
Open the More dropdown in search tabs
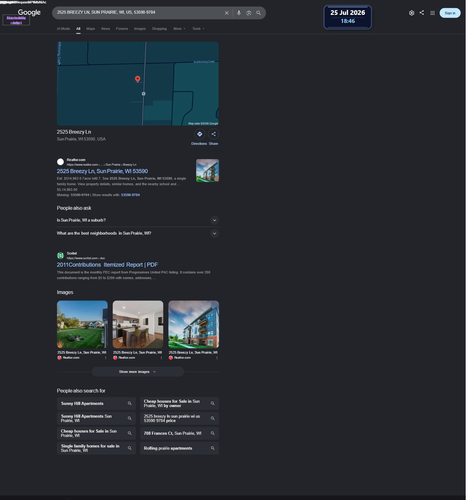[179, 29]
